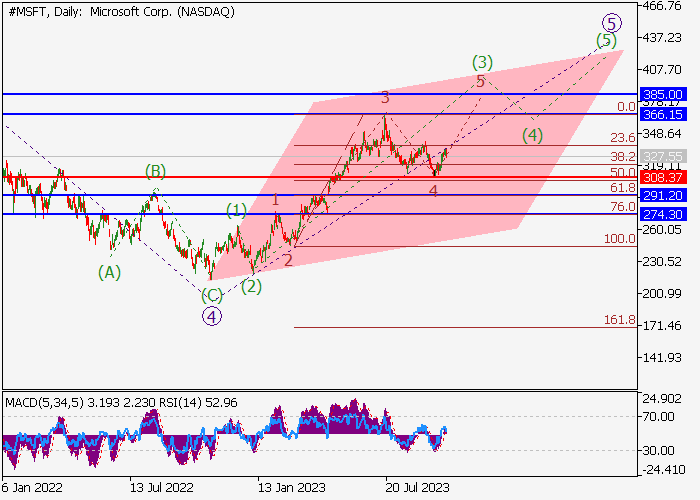Select the 13 Jul 2022 date marker
This screenshot has width=700, height=500.
162,486
